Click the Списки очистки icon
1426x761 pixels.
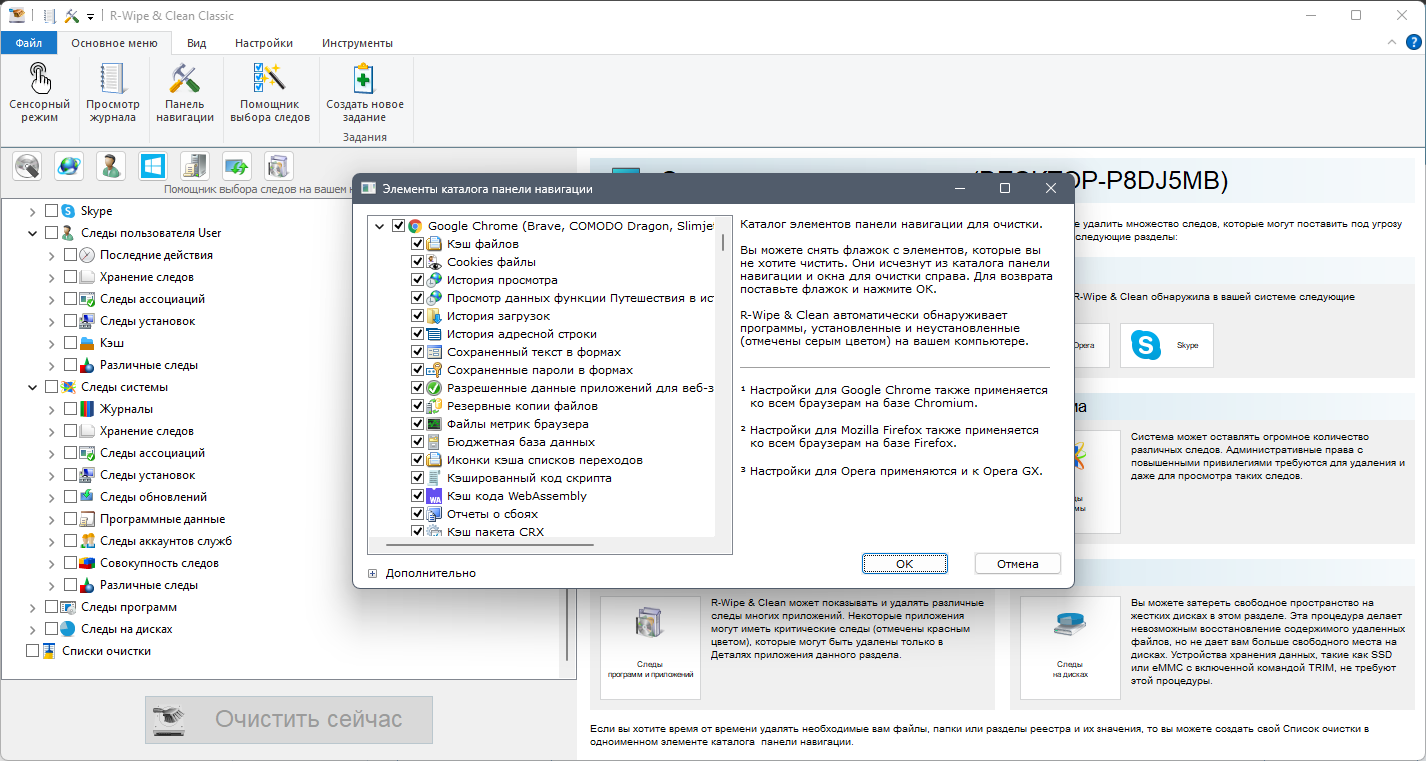click(x=49, y=651)
